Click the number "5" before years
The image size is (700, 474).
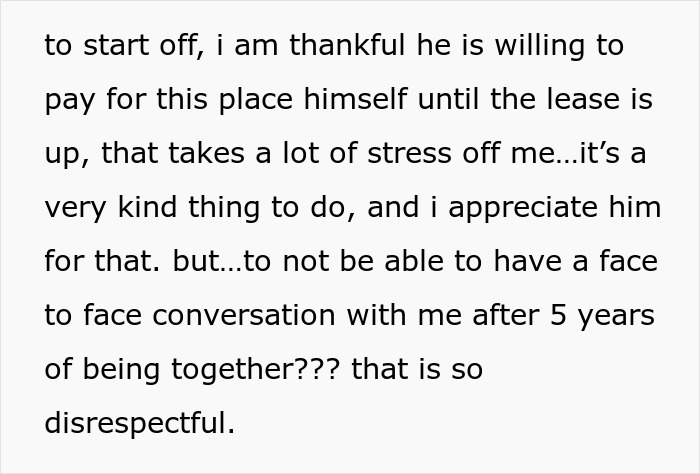tap(558, 315)
